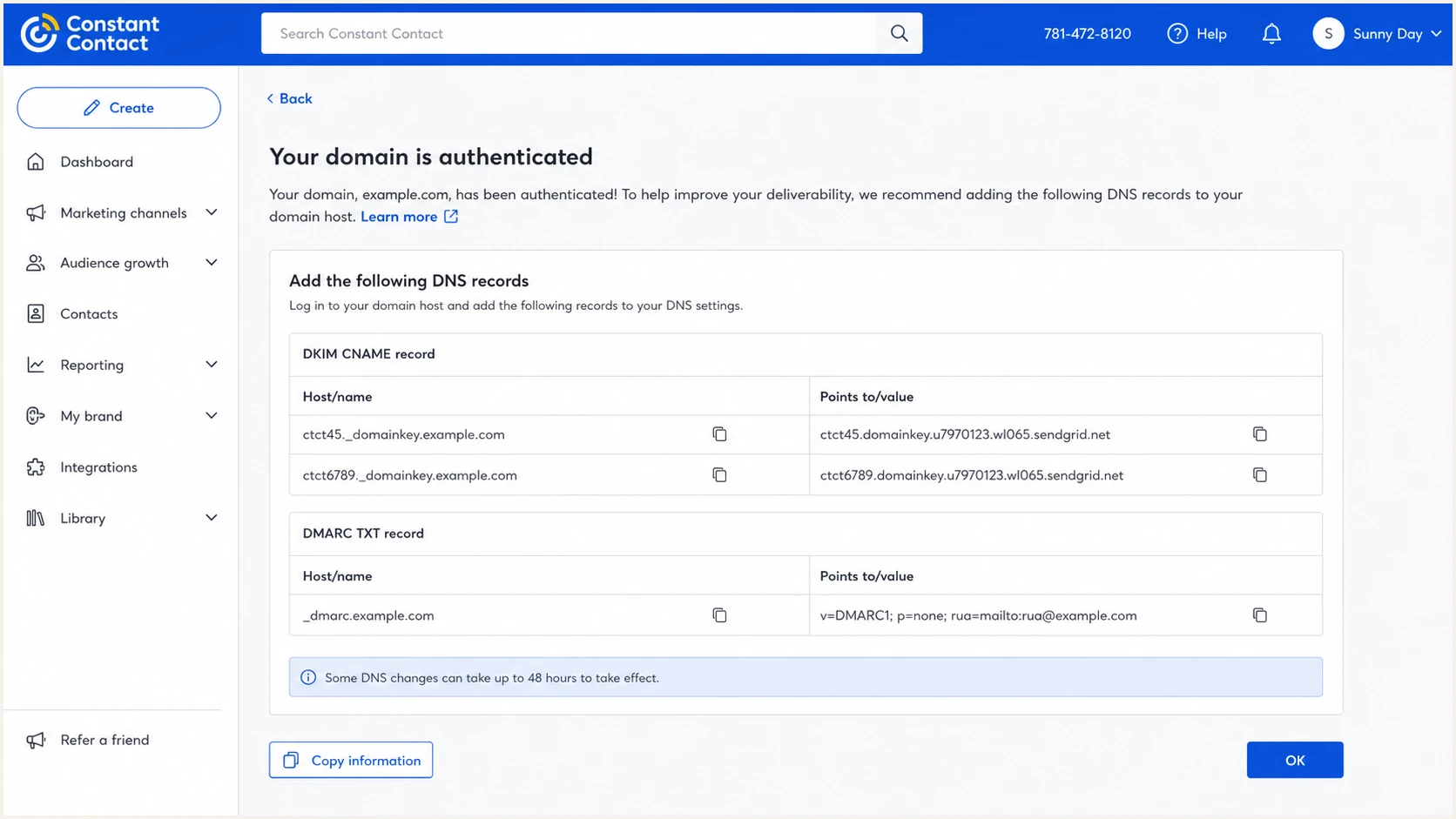Image resolution: width=1456 pixels, height=819 pixels.
Task: Click the Integrations puzzle icon
Action: [36, 467]
